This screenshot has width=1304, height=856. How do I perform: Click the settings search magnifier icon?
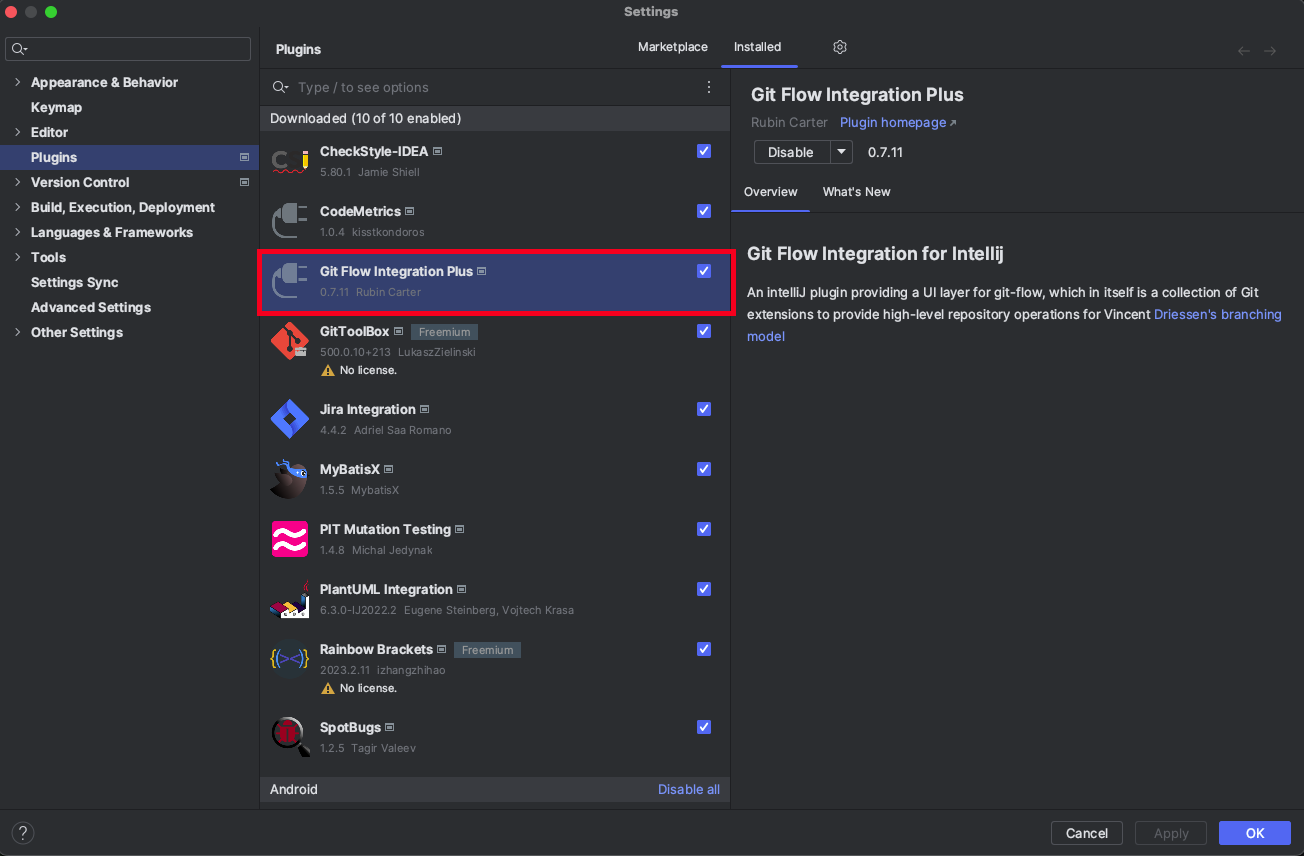pos(19,49)
